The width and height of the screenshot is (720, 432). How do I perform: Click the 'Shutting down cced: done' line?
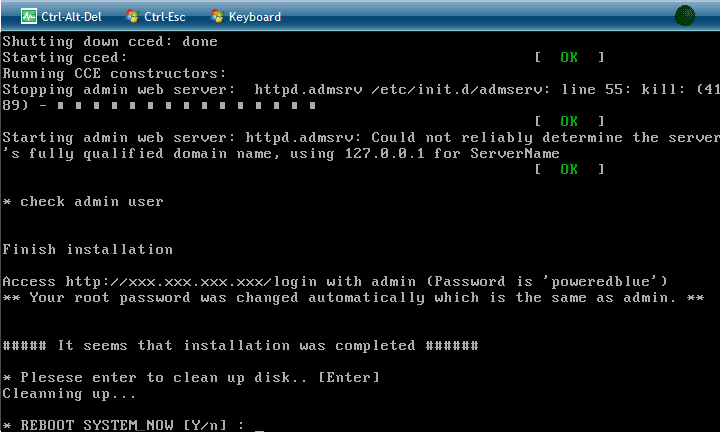110,41
